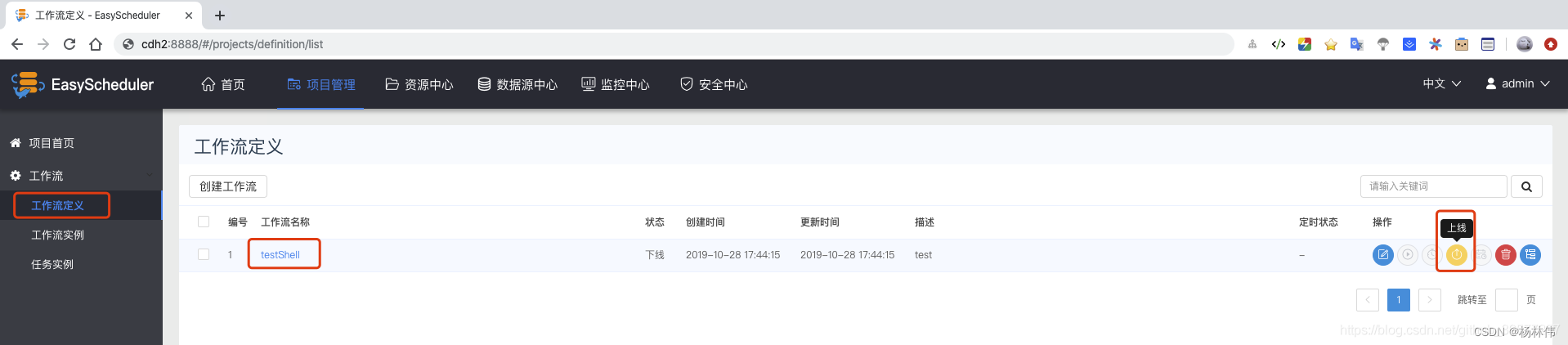Click the grayed timing clock icon for testShell
The height and width of the screenshot is (345, 1568).
point(1430,255)
